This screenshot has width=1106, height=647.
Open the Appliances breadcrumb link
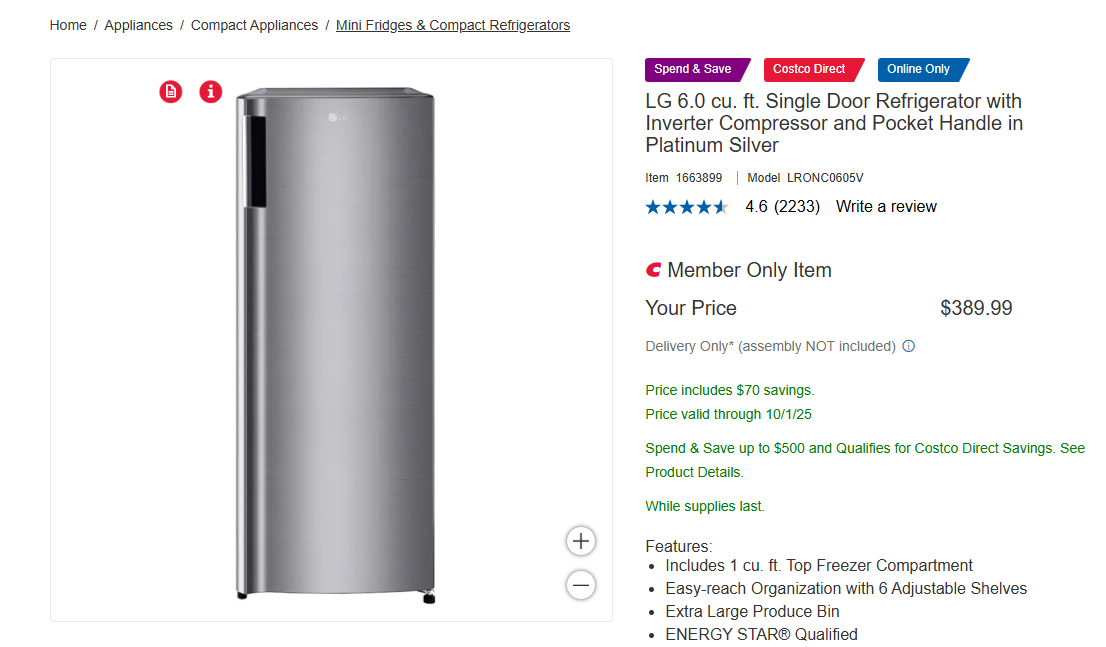coord(138,25)
